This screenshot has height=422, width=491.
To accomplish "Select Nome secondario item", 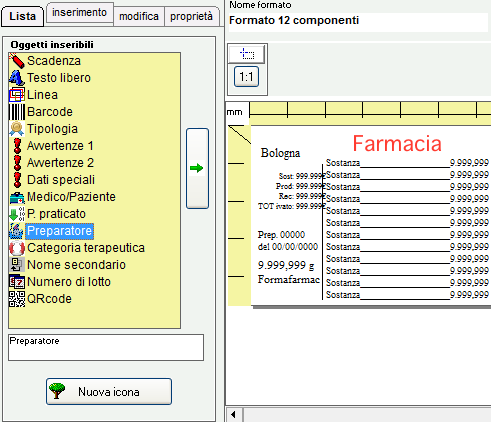I will 76,265.
